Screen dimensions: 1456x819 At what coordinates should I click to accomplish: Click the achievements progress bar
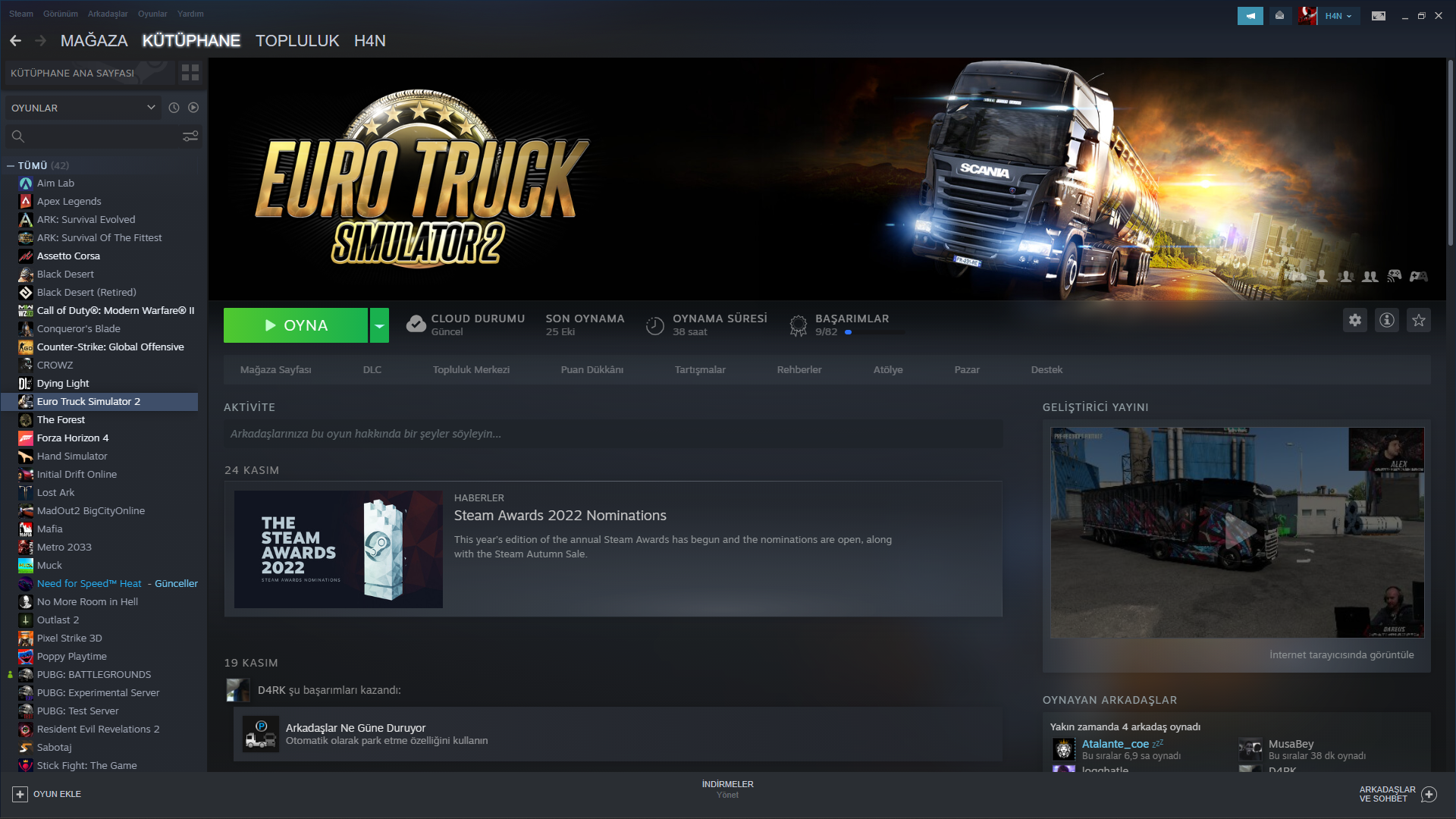[x=874, y=332]
